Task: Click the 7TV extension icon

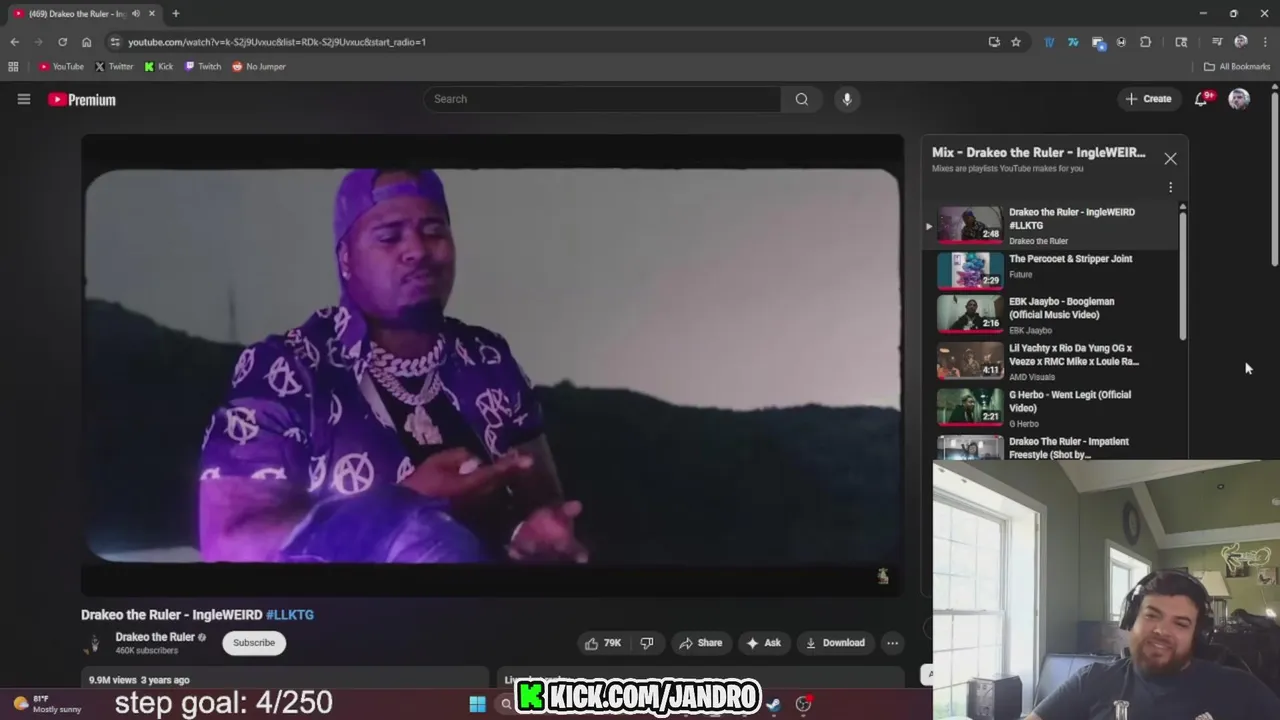Action: pos(1073,42)
